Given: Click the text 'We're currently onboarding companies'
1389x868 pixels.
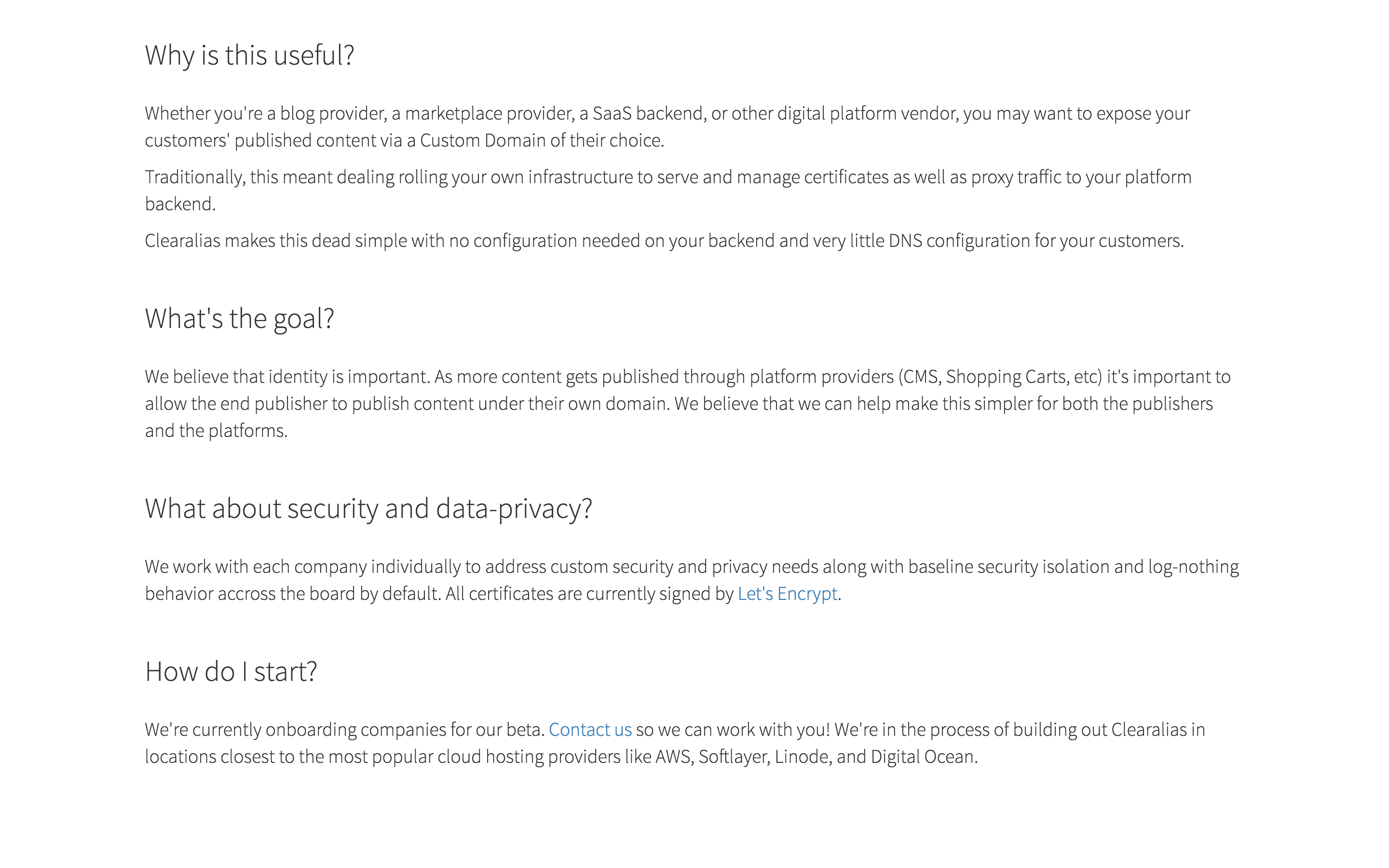Looking at the screenshot, I should coord(344,730).
